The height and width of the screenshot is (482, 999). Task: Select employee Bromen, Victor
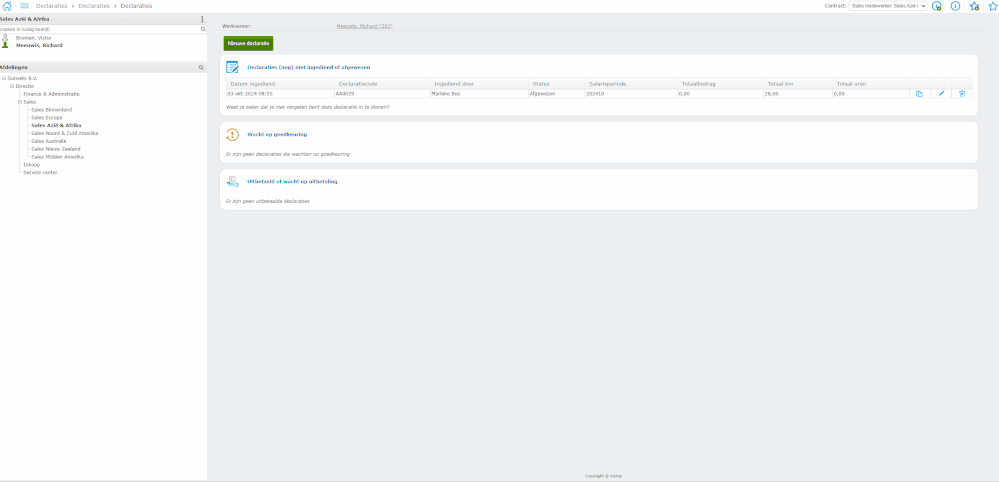(x=34, y=38)
